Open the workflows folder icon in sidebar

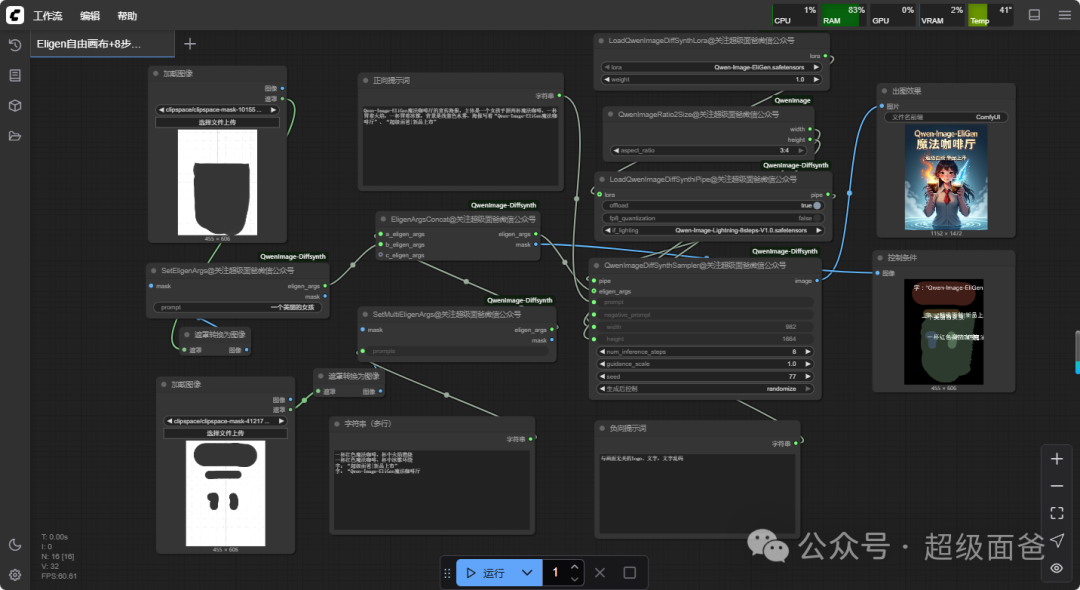(x=14, y=136)
